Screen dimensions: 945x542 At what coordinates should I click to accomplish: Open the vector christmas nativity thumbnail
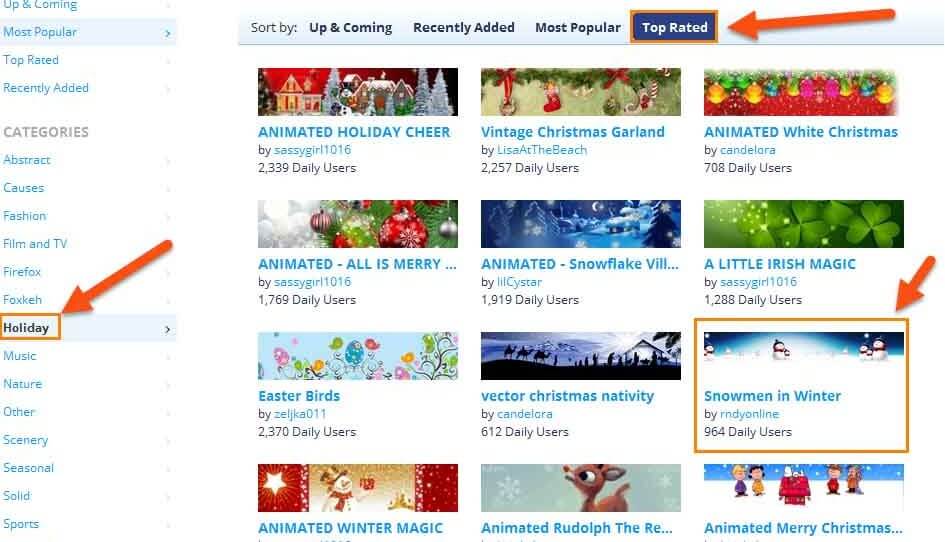pos(580,356)
